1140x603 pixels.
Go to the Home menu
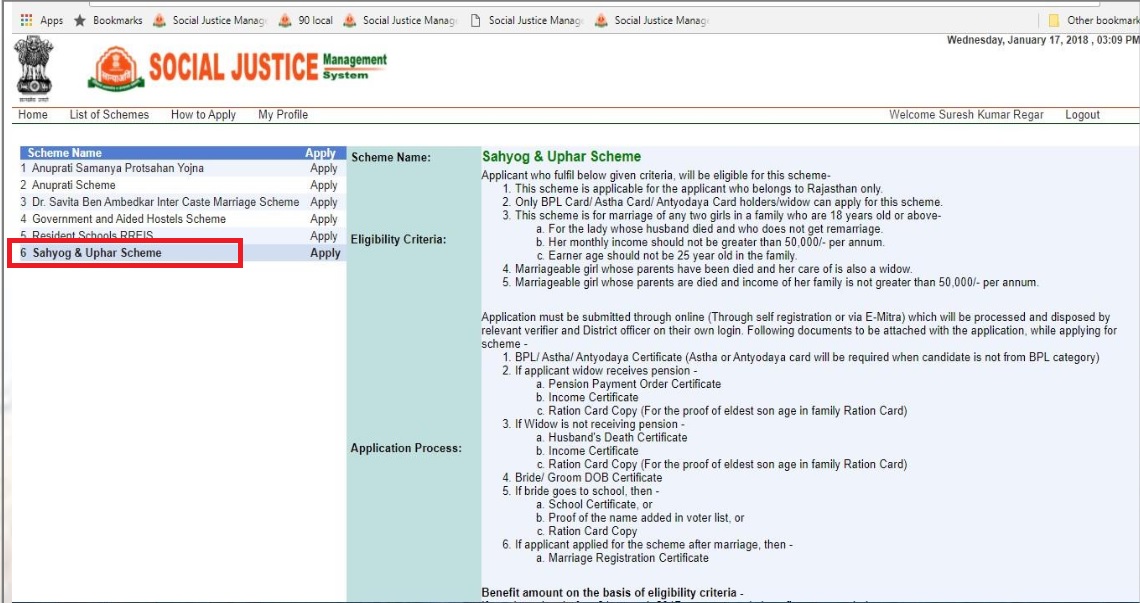33,115
